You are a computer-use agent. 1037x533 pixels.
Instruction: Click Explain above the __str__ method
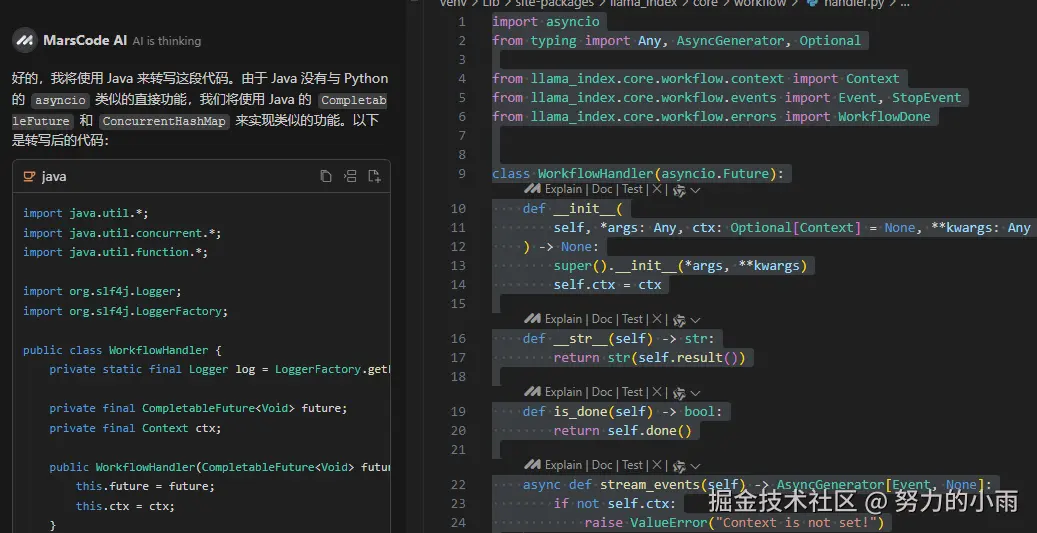pyautogui.click(x=563, y=319)
